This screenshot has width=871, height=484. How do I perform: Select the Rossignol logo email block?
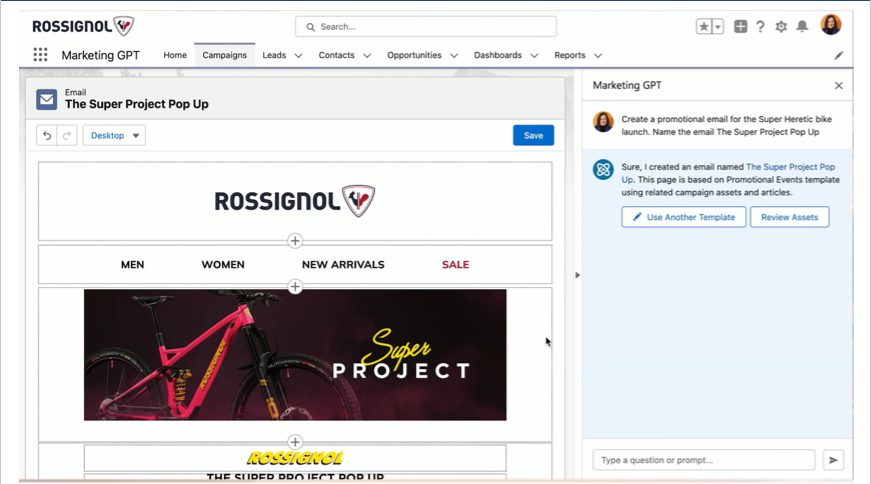pos(295,201)
